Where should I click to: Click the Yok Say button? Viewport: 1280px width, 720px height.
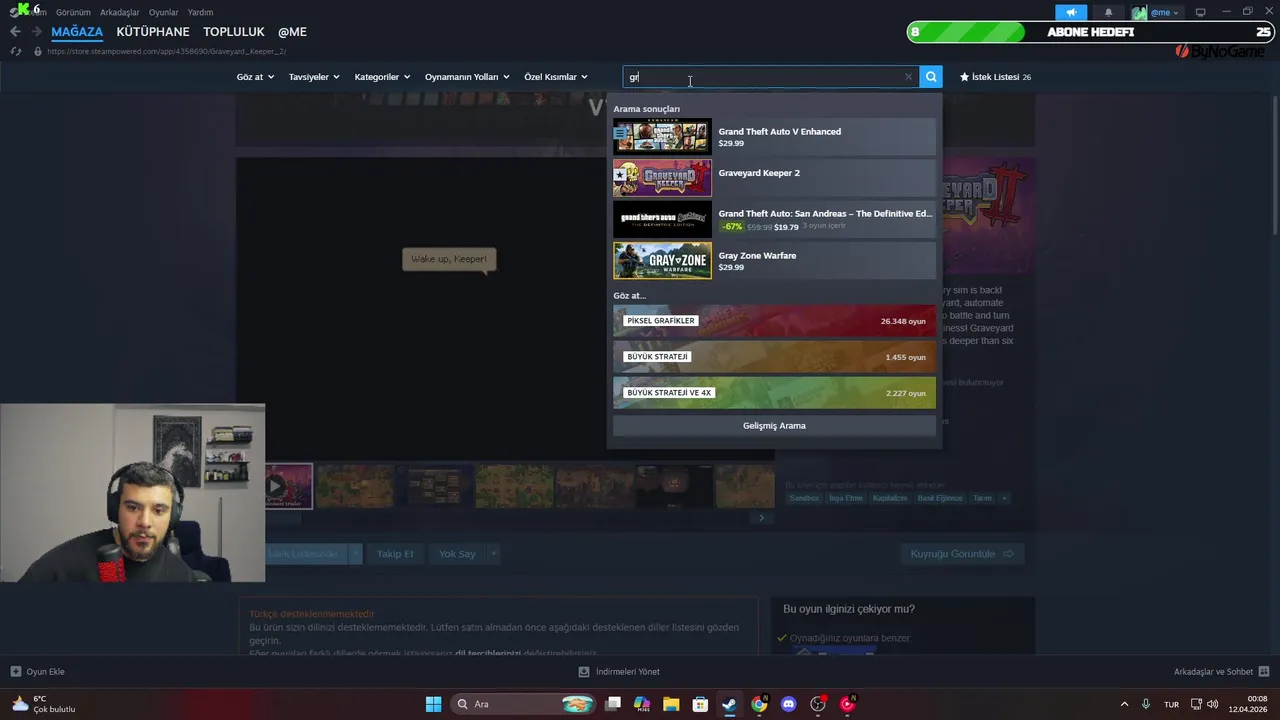pyautogui.click(x=457, y=554)
